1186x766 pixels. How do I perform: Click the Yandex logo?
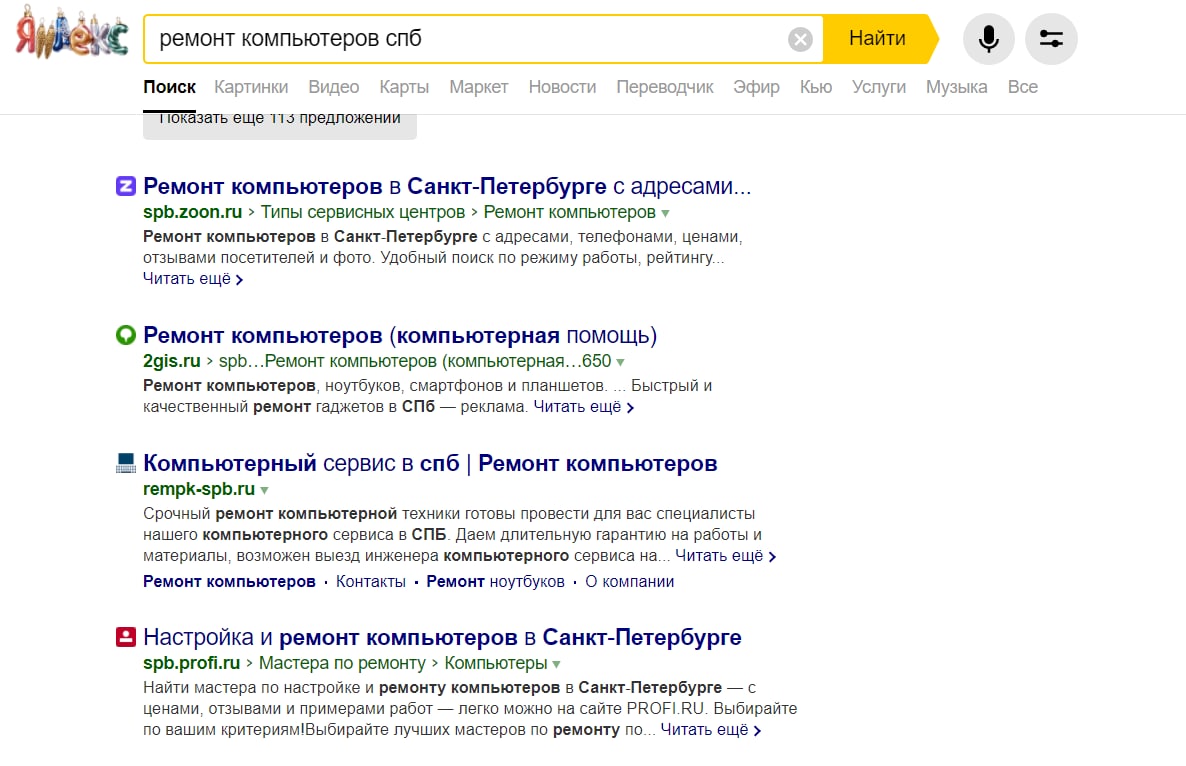(x=72, y=33)
